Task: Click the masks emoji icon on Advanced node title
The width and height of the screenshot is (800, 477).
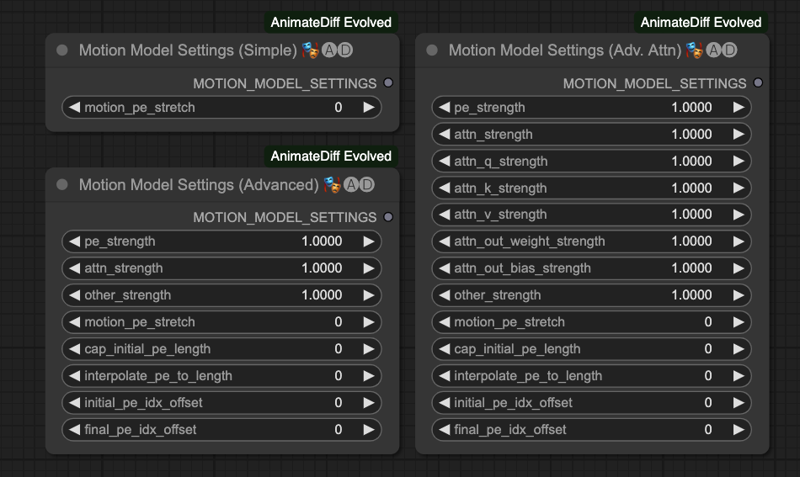Action: [x=332, y=185]
